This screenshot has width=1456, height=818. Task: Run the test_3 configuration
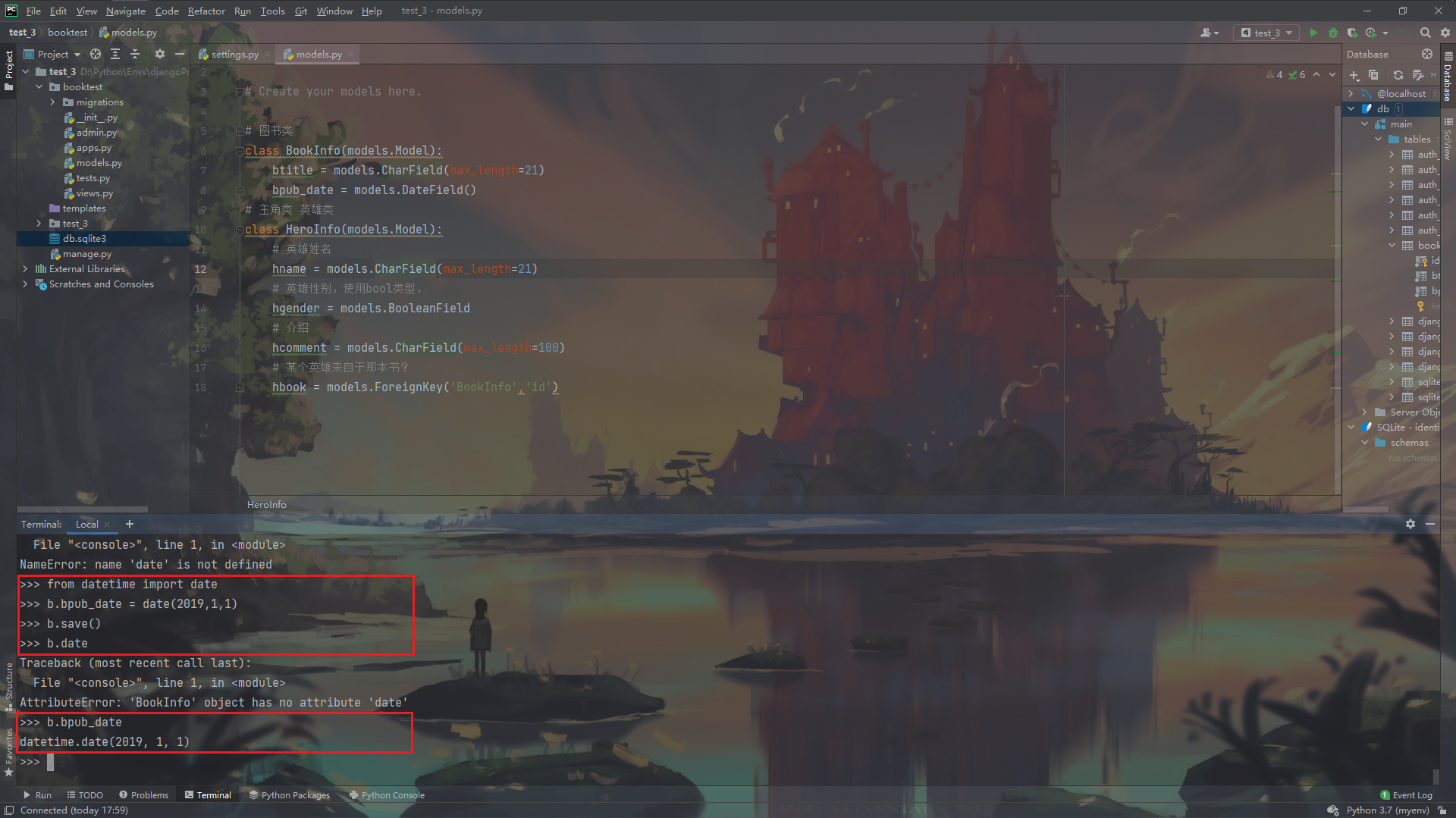(1313, 33)
